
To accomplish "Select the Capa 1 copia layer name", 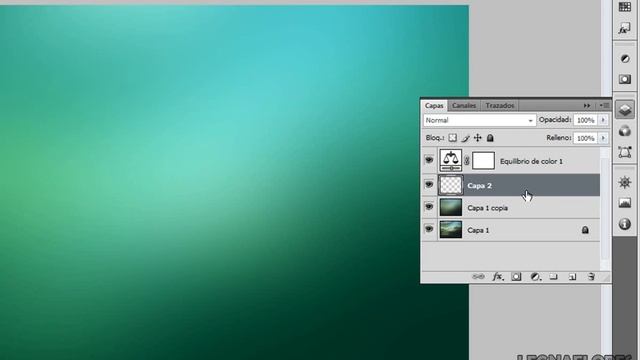I will click(487, 208).
